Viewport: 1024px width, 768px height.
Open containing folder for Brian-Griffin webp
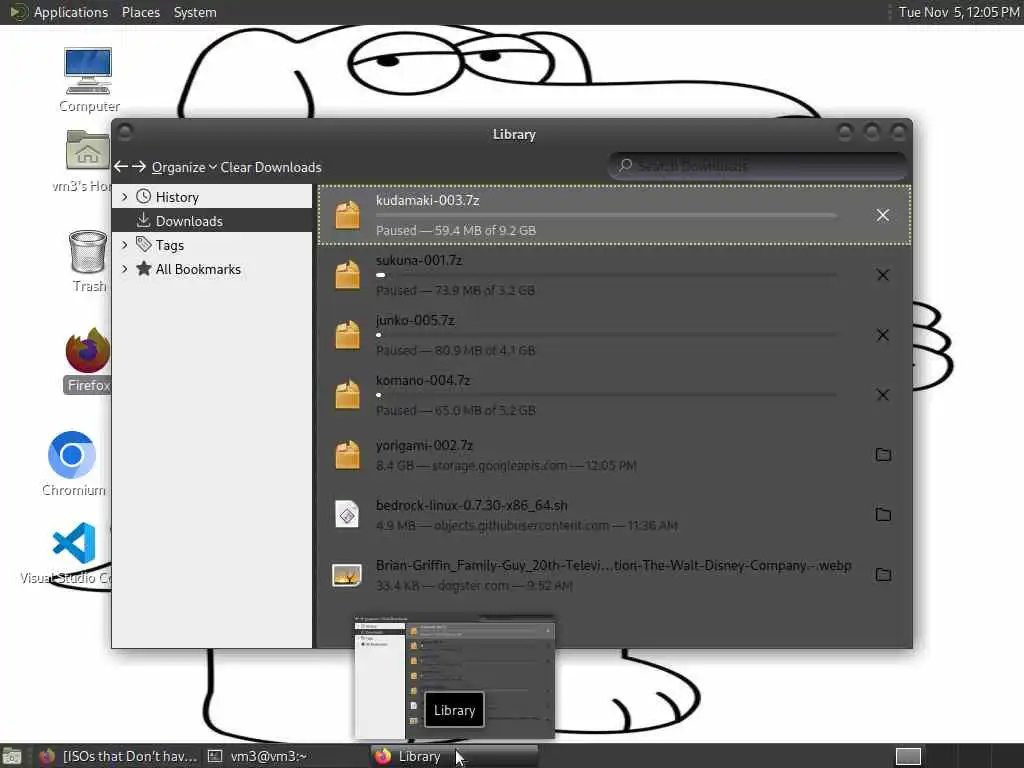[x=883, y=575]
